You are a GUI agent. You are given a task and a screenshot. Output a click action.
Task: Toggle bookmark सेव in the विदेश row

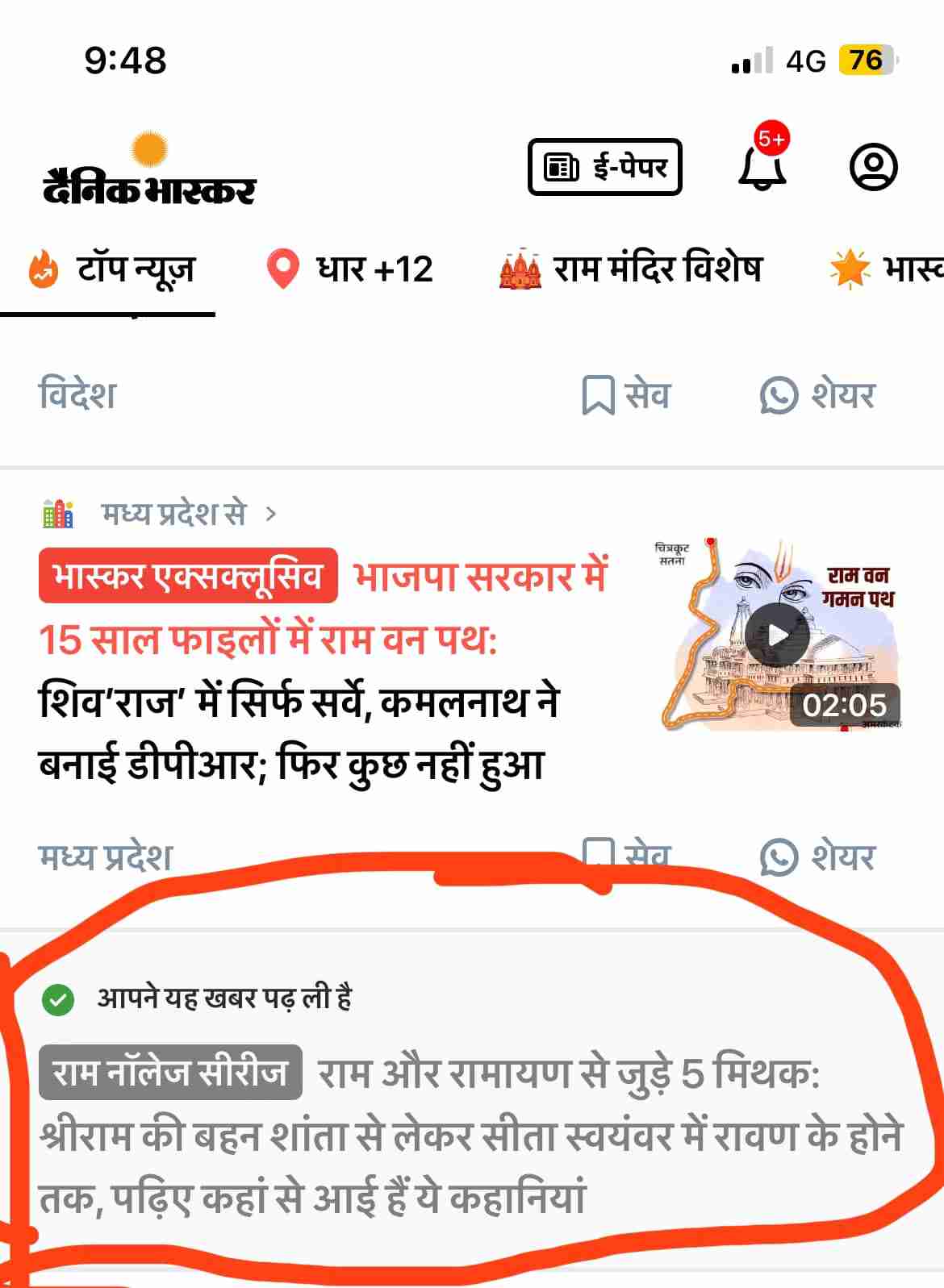click(626, 396)
